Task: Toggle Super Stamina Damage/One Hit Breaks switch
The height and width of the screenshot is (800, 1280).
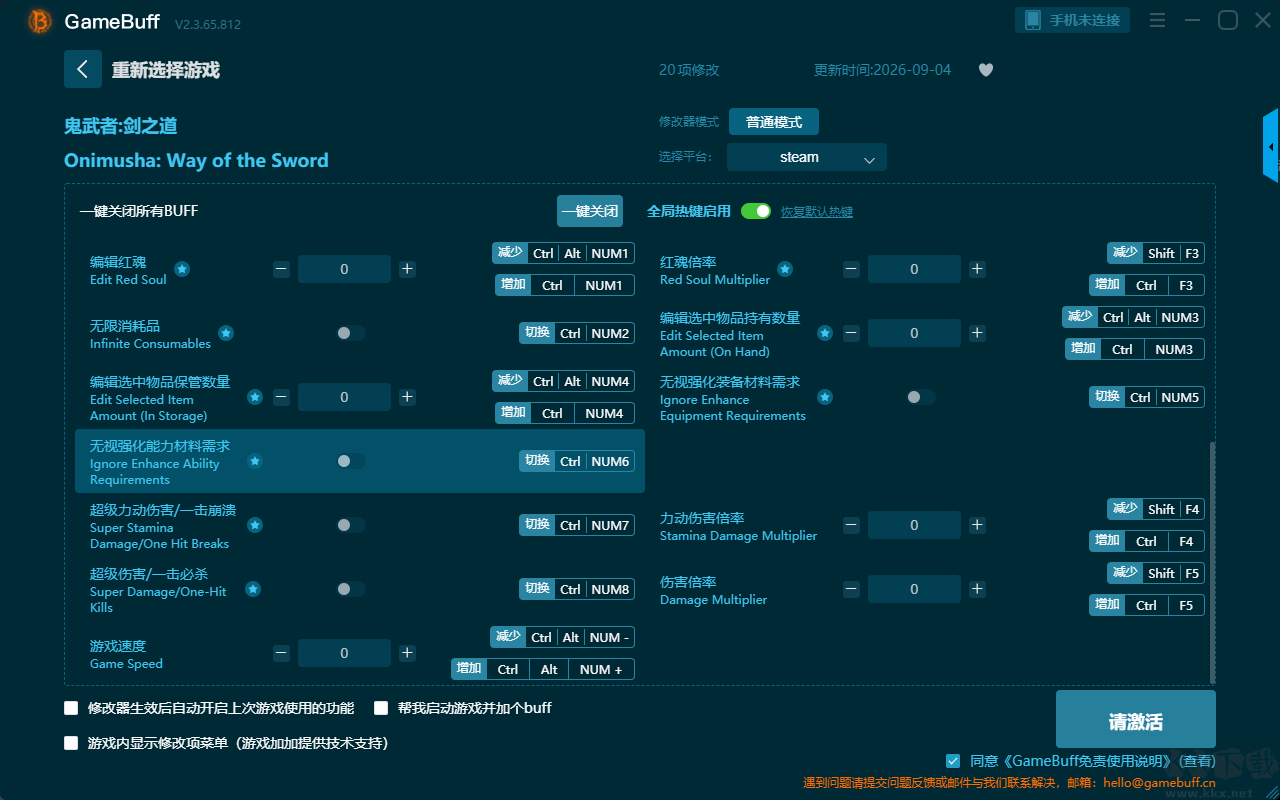Action: [x=351, y=525]
